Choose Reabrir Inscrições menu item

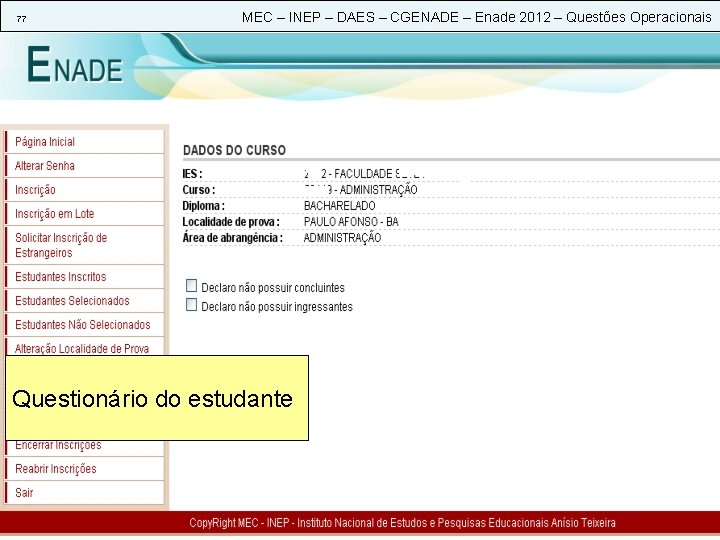pyautogui.click(x=84, y=469)
